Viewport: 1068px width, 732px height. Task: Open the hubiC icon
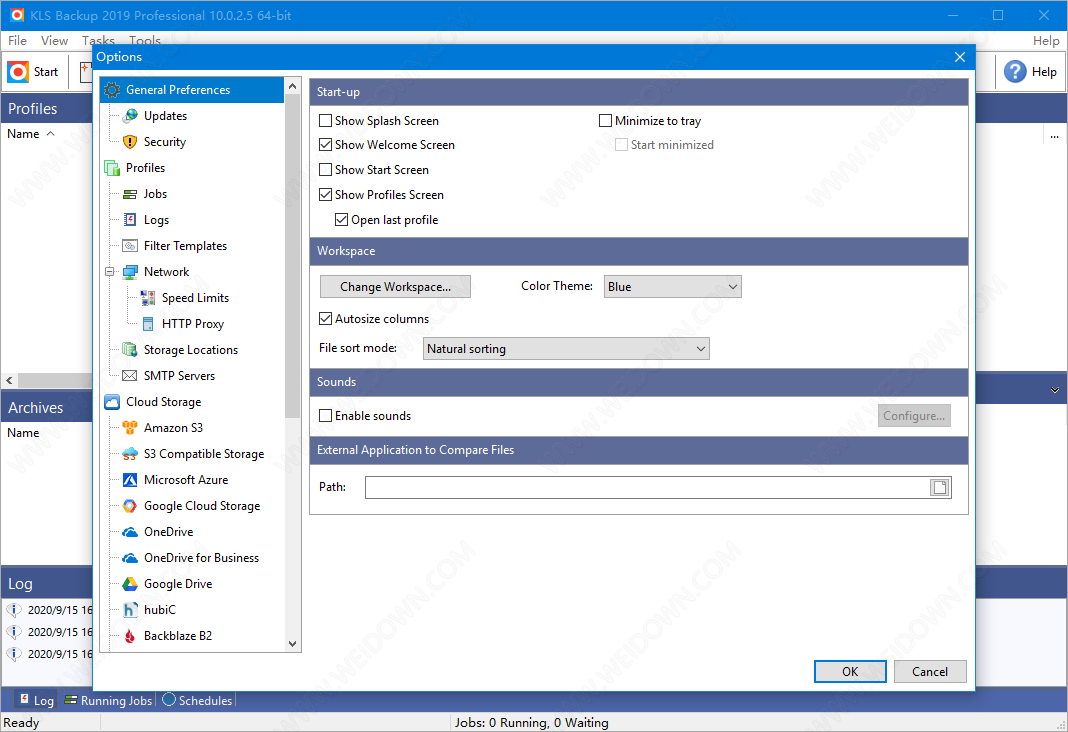coord(130,610)
